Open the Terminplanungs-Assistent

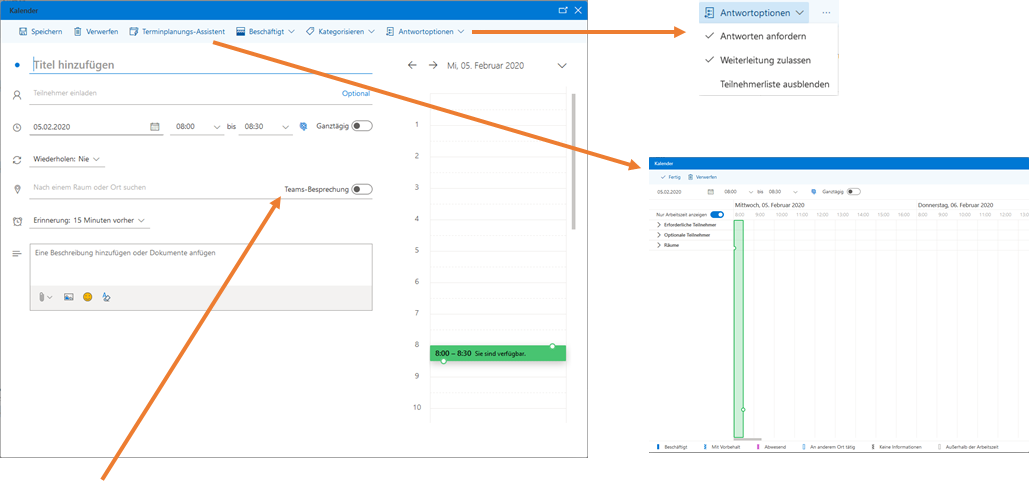point(177,31)
